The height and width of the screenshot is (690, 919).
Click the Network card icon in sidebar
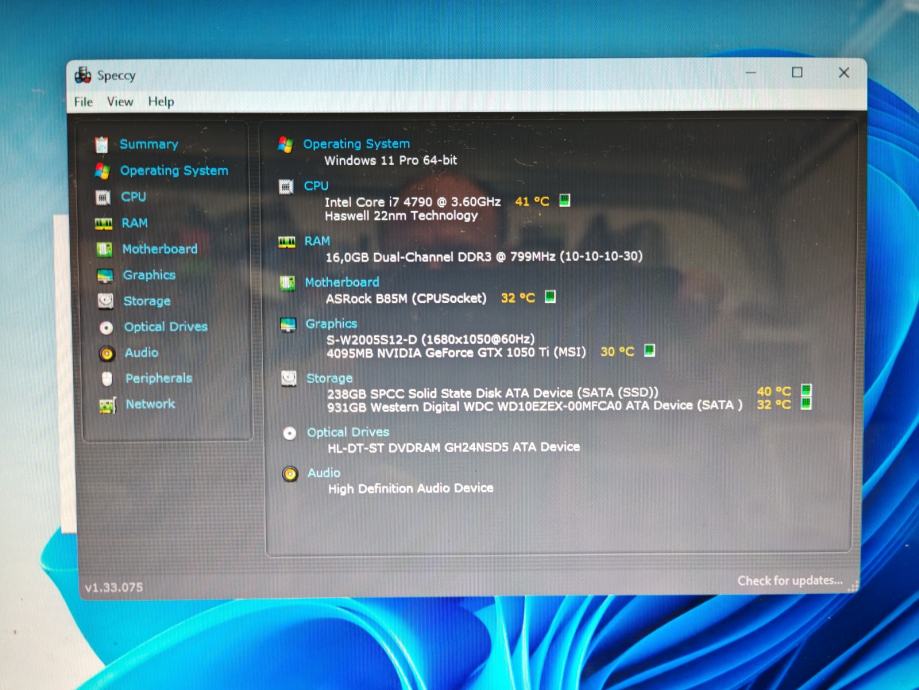[107, 405]
